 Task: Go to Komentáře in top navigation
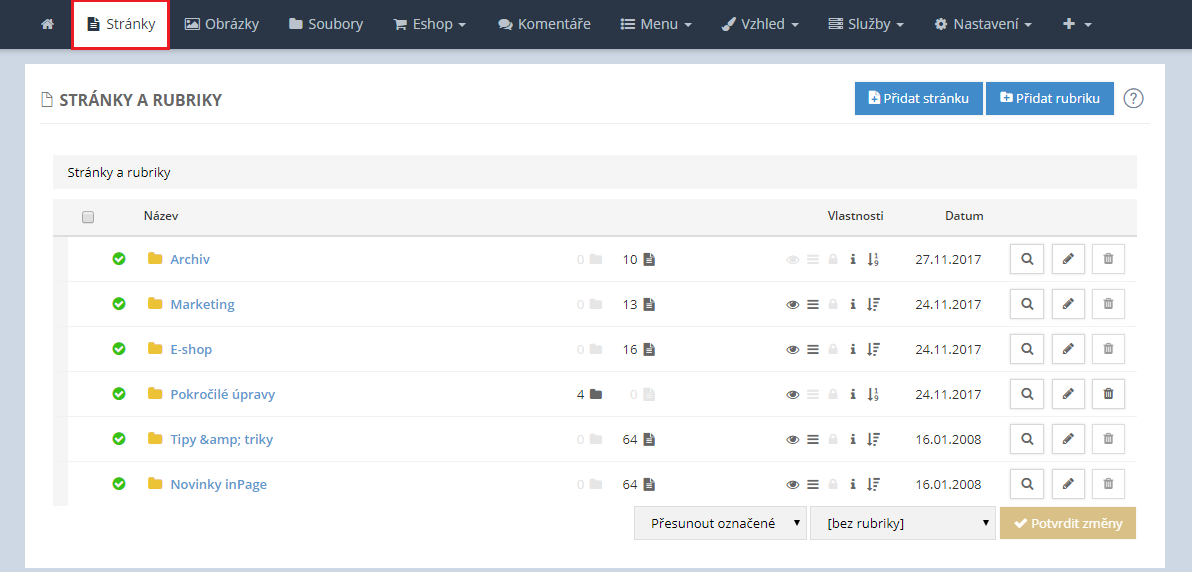tap(544, 24)
